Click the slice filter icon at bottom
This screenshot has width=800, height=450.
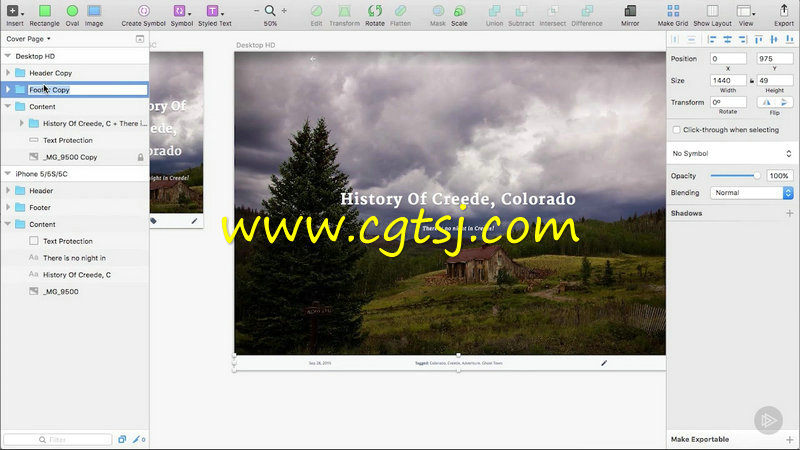(x=138, y=439)
